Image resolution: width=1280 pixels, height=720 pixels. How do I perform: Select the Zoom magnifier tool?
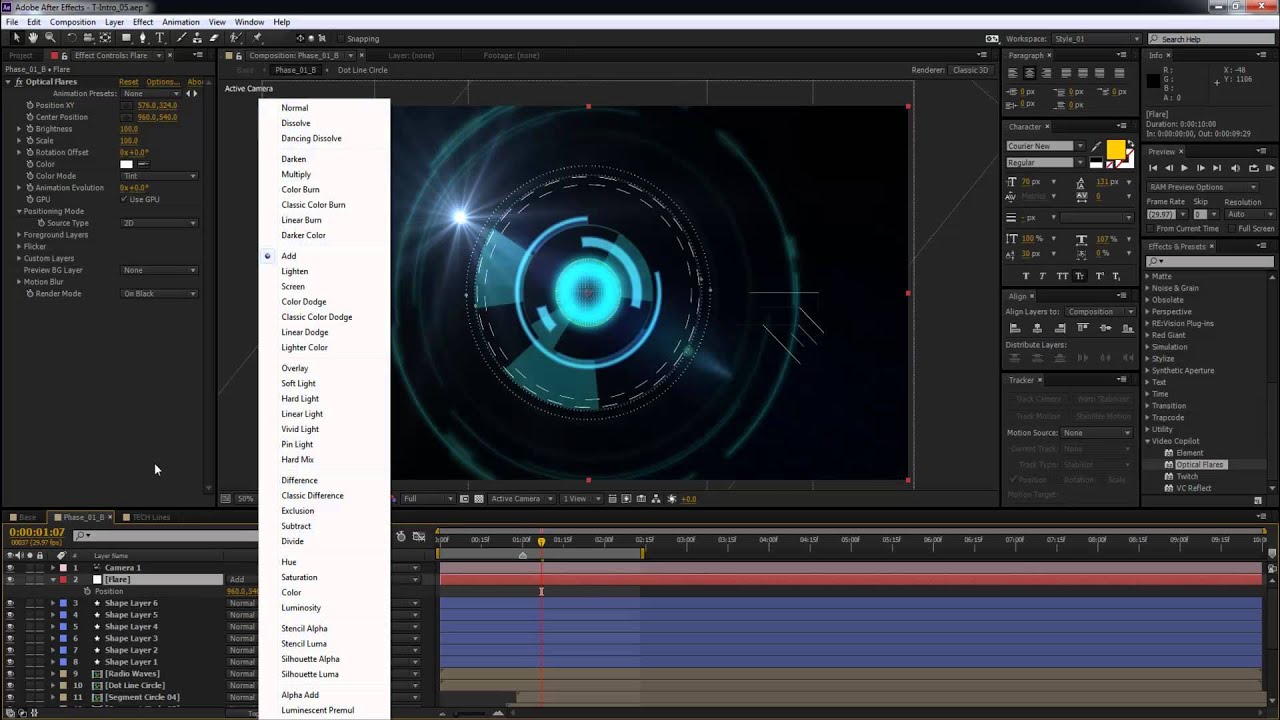(50, 38)
